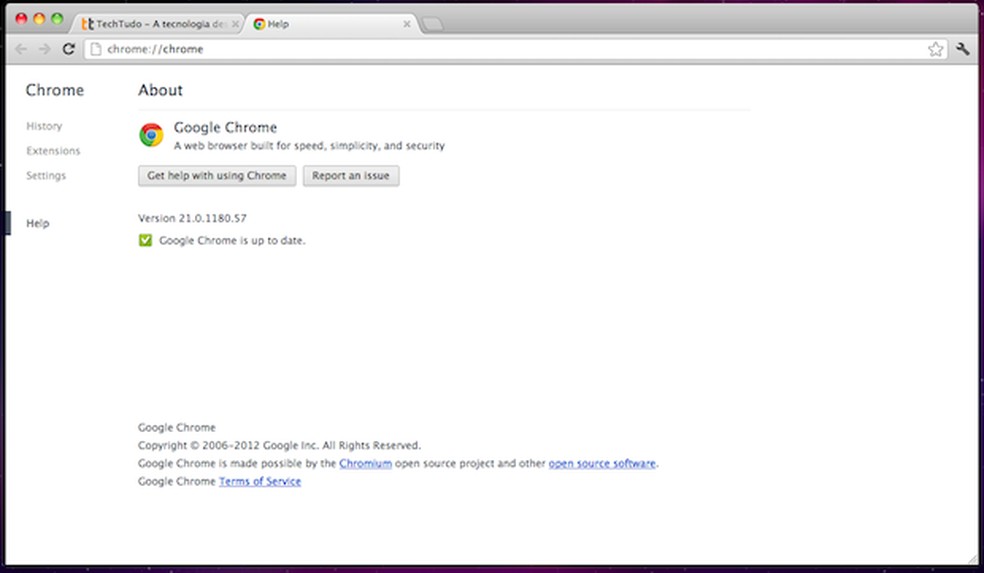
Task: Close the TechTudo tab
Action: pos(235,24)
